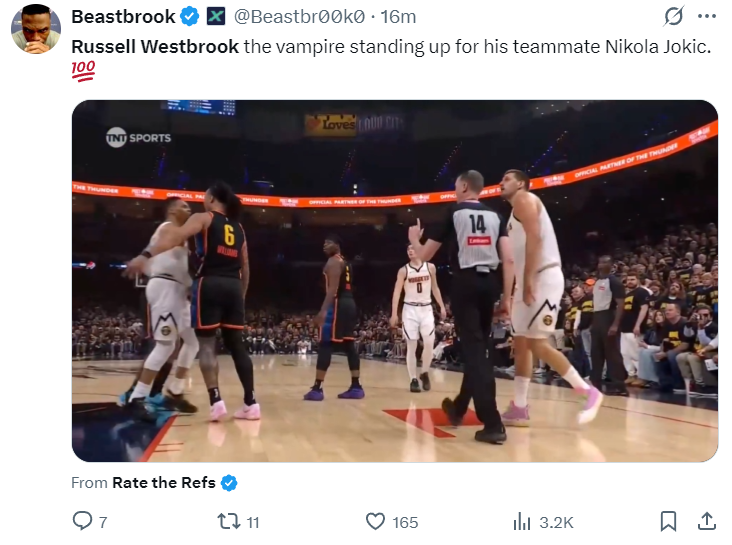Click the Beastbrook display name
The image size is (732, 545).
[x=123, y=17]
